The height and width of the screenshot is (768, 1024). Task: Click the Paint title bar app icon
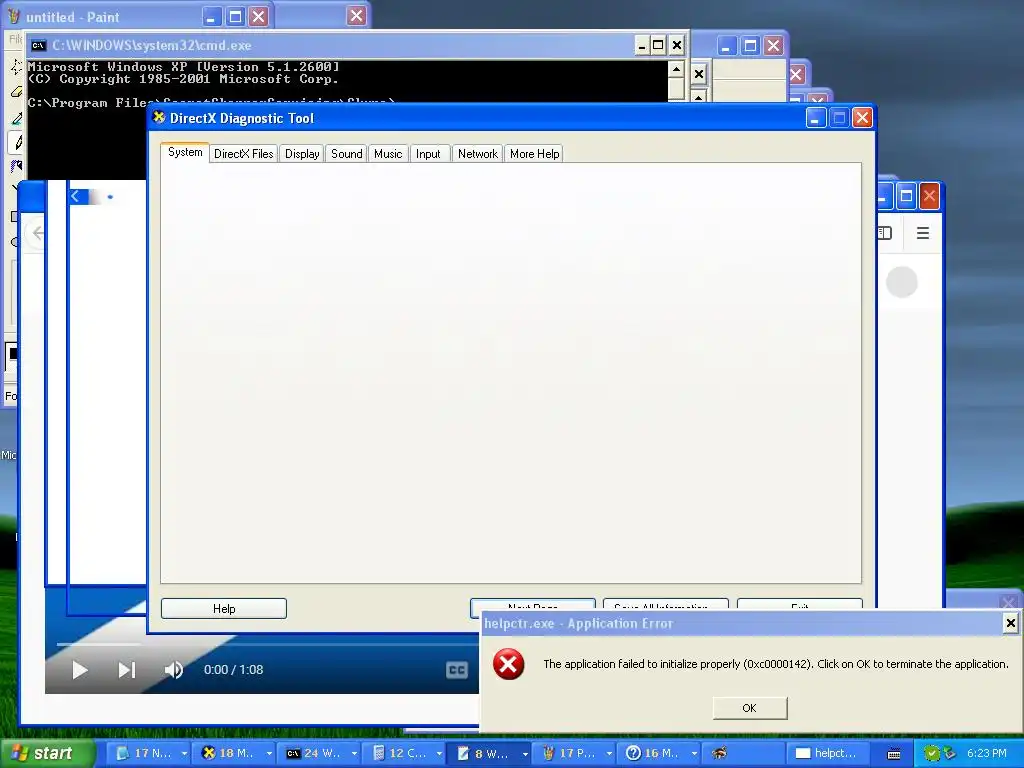[14, 16]
